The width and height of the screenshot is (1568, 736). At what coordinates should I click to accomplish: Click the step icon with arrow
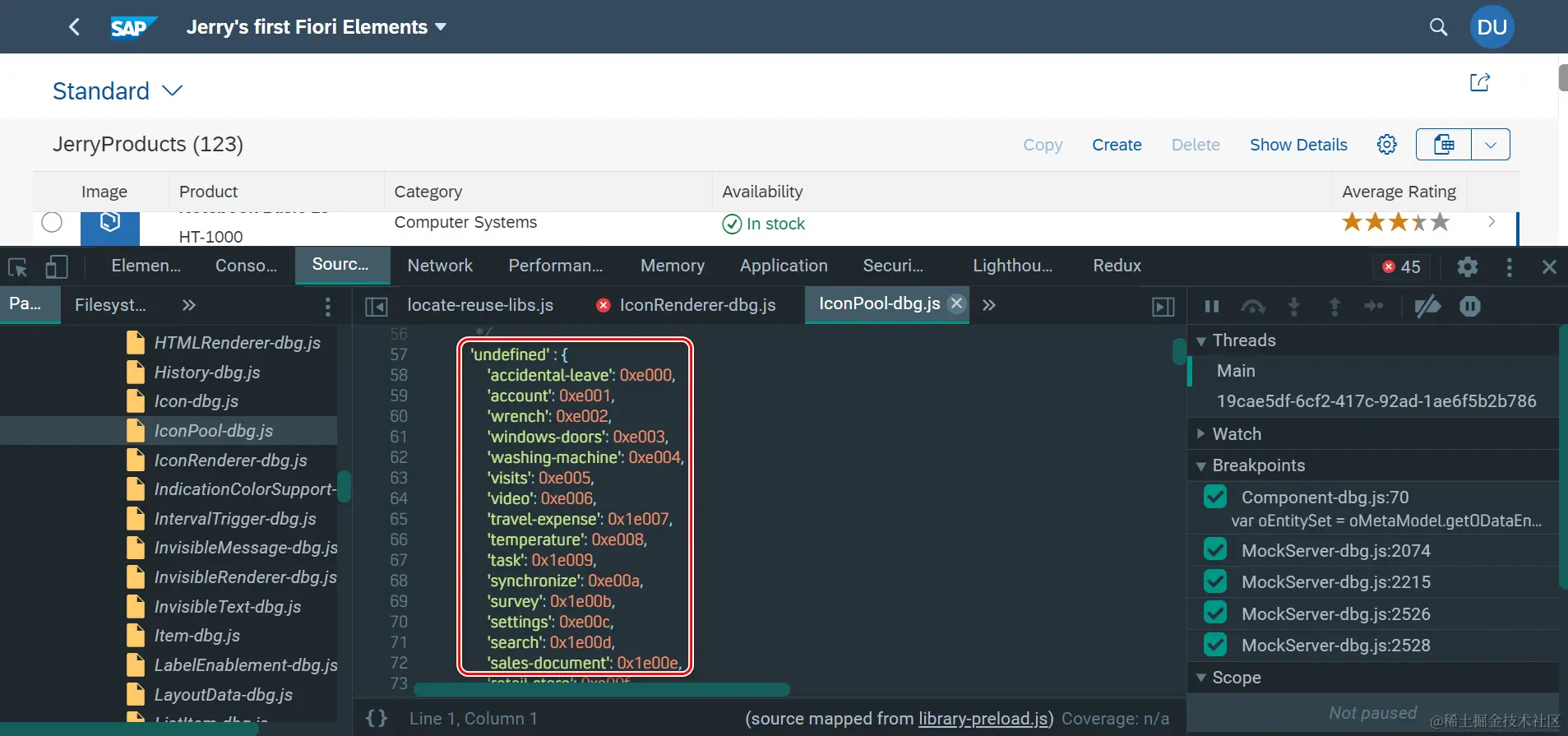[1374, 306]
